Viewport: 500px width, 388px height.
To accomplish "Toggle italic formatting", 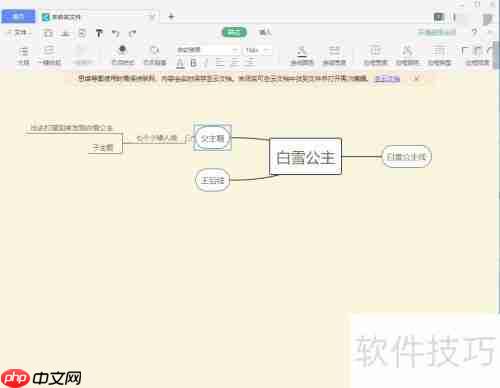I will [206, 63].
